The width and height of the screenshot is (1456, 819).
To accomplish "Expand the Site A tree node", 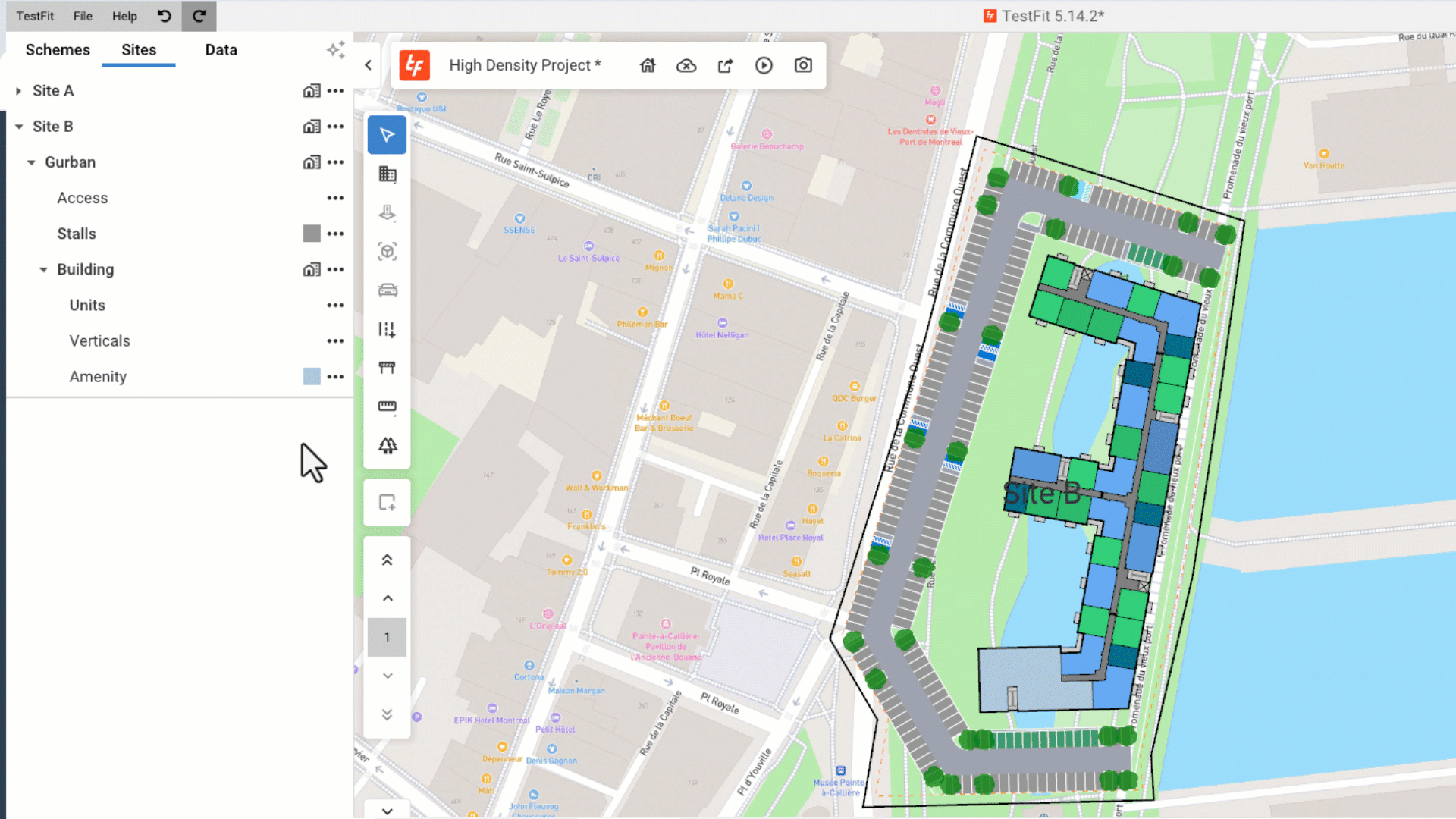I will 18,91.
